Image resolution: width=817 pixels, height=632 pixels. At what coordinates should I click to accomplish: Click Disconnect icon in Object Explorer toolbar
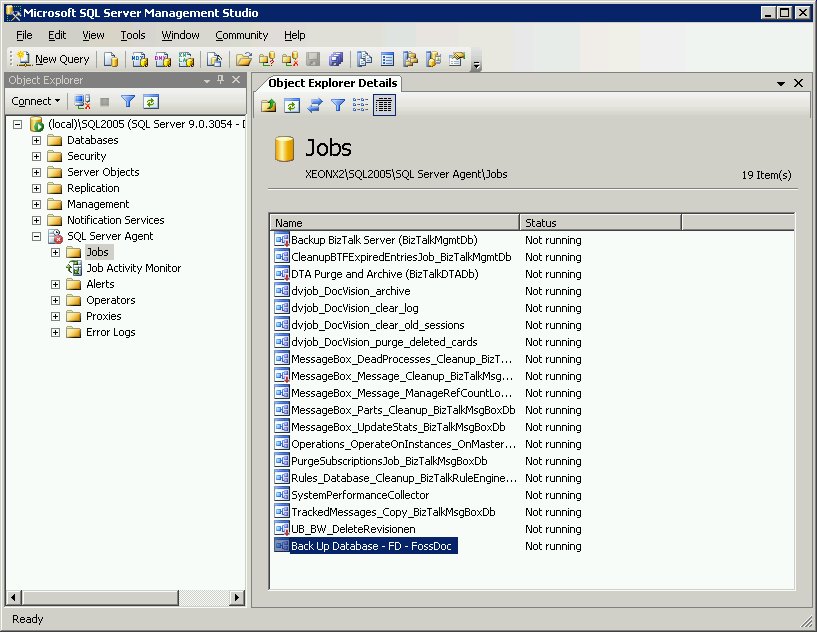pos(82,102)
